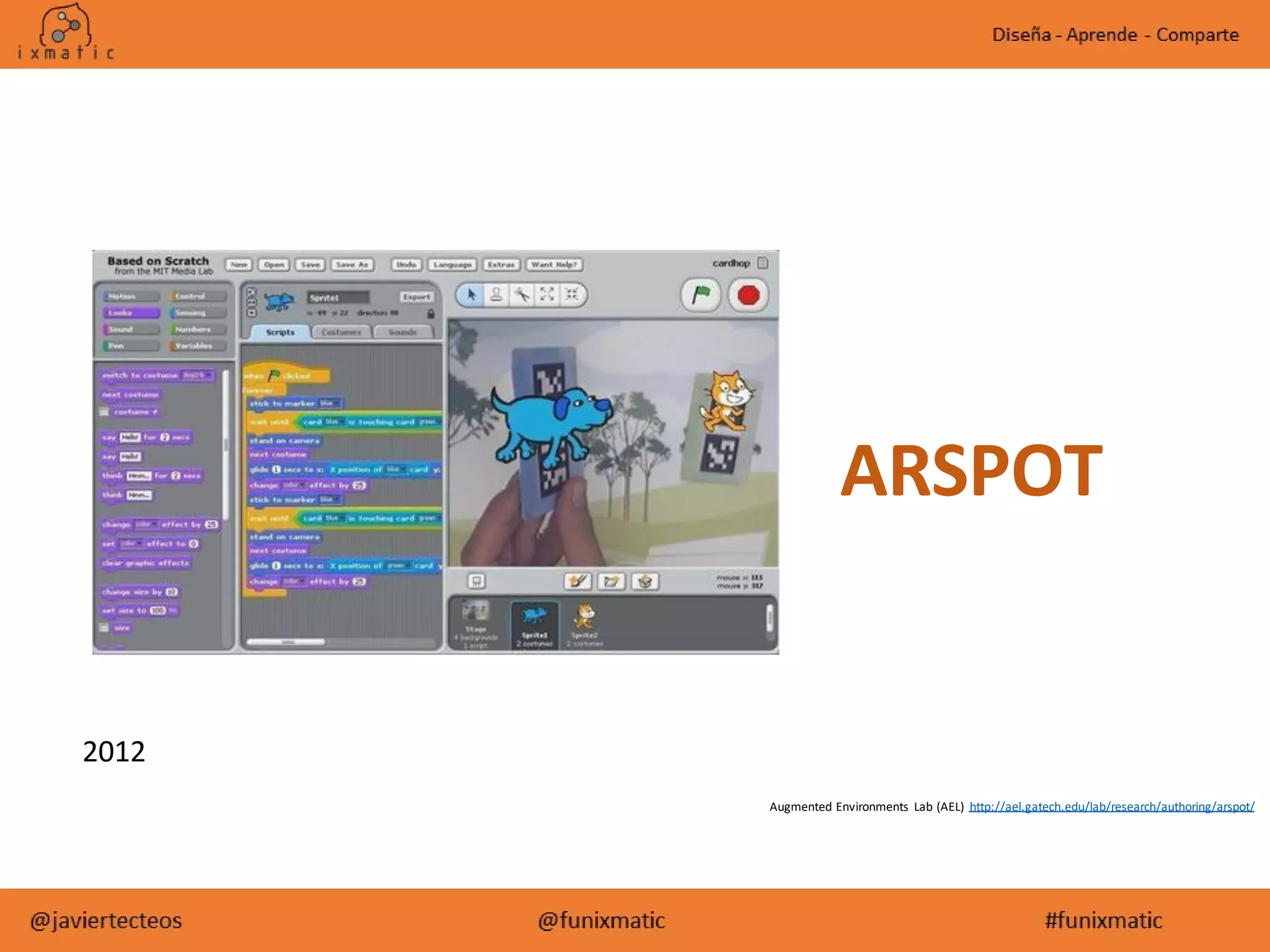1270x952 pixels.
Task: Open color dropdown in palette change effect block
Action: pyautogui.click(x=146, y=524)
